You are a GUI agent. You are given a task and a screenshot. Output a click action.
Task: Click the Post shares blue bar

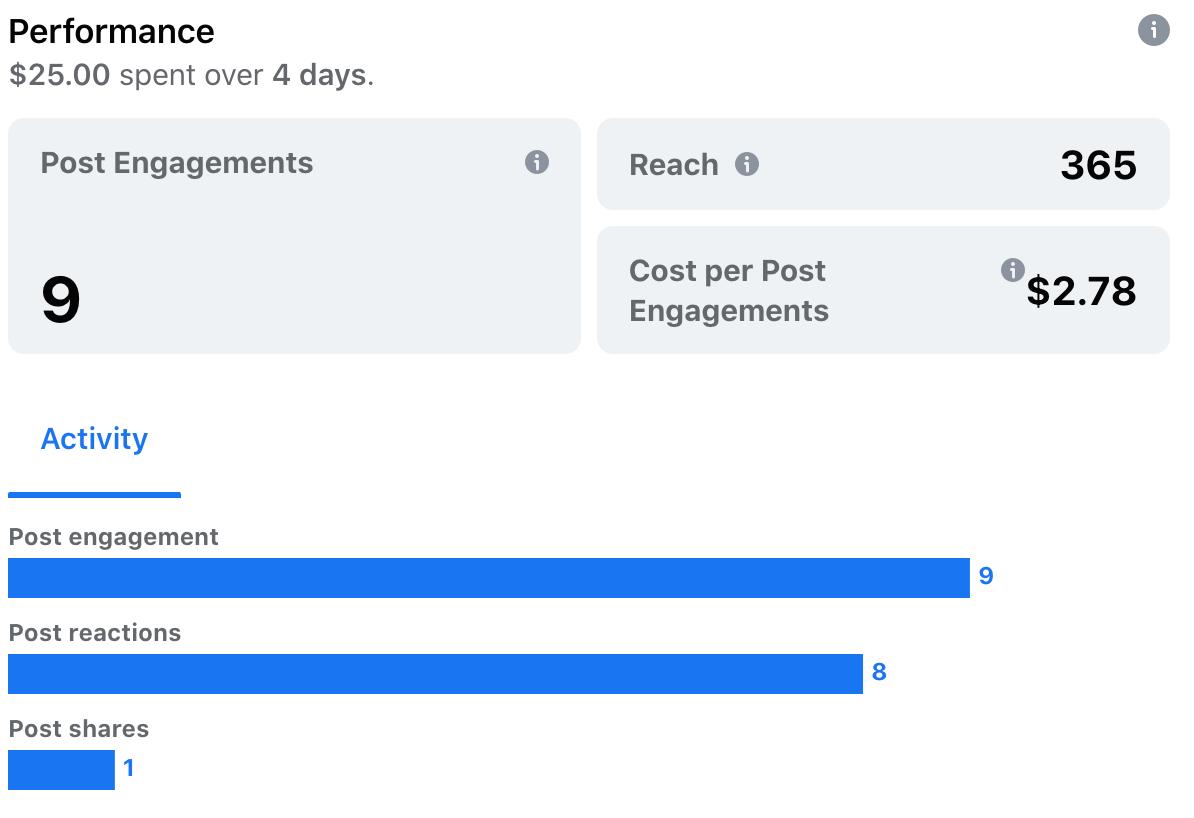(62, 770)
